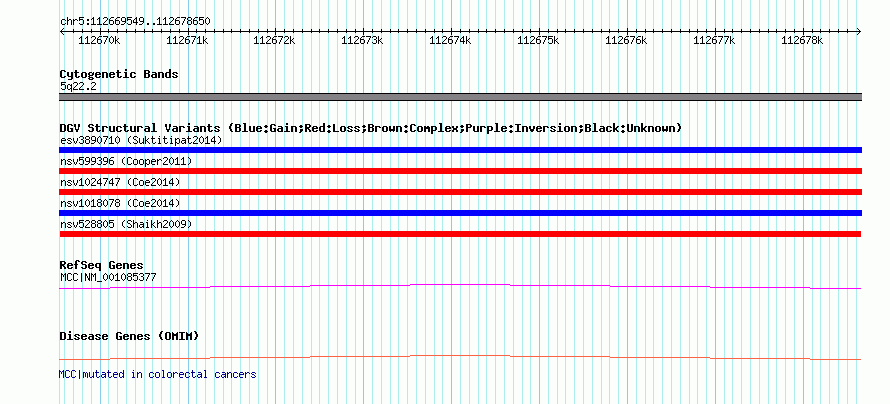The image size is (890, 404).
Task: Open variant label nsv528805 (Shaikh2009)
Action: pos(126,225)
